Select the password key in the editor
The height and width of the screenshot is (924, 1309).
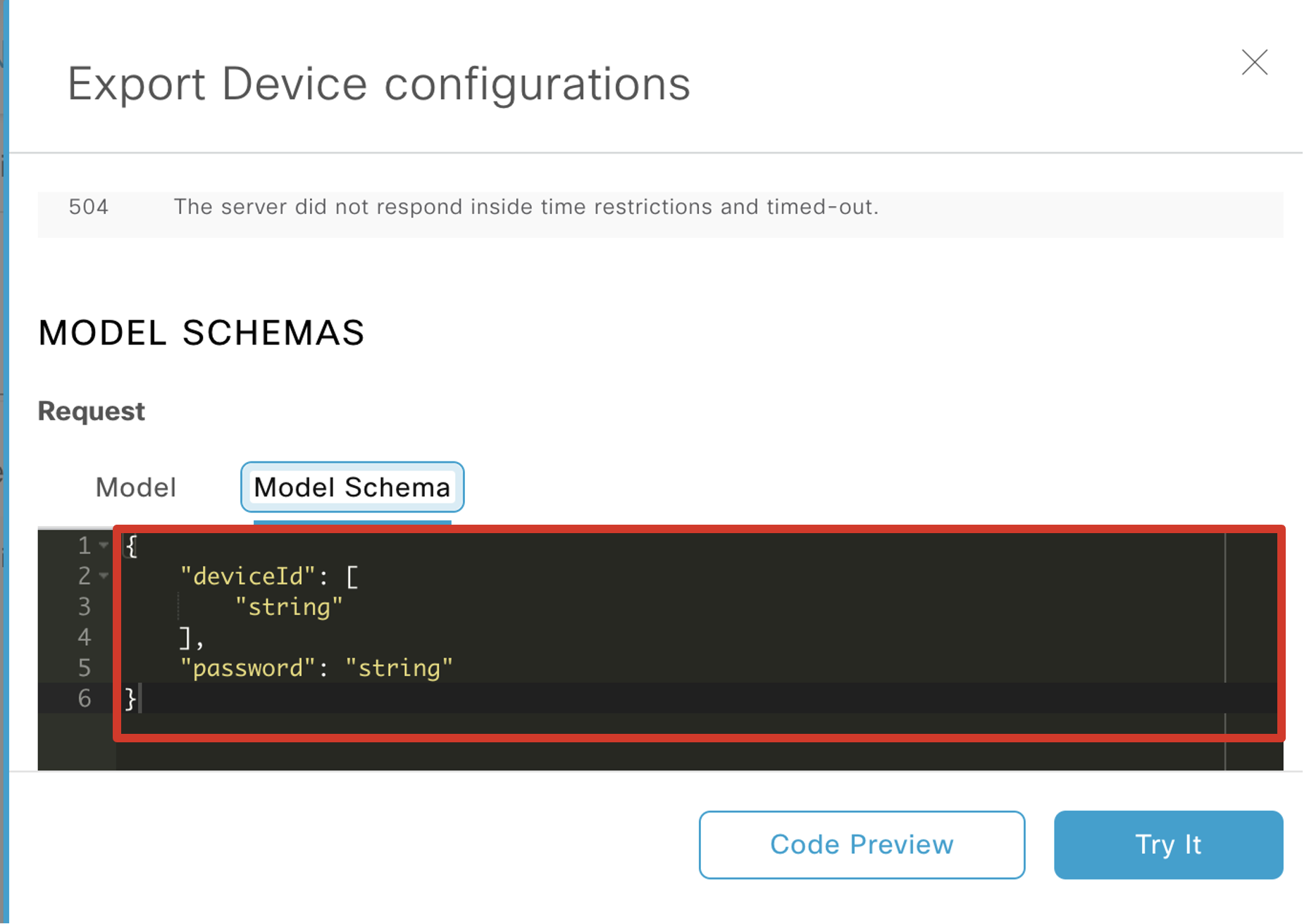click(246, 668)
